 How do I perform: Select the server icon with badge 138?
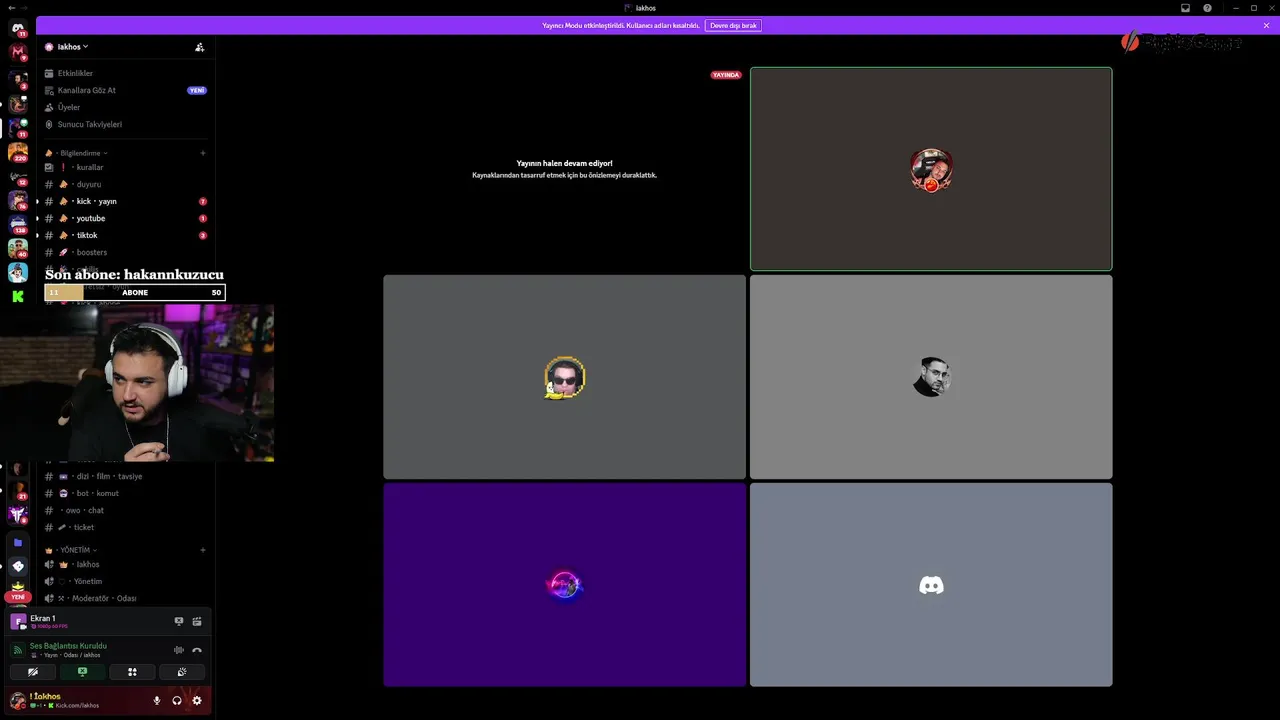click(18, 224)
